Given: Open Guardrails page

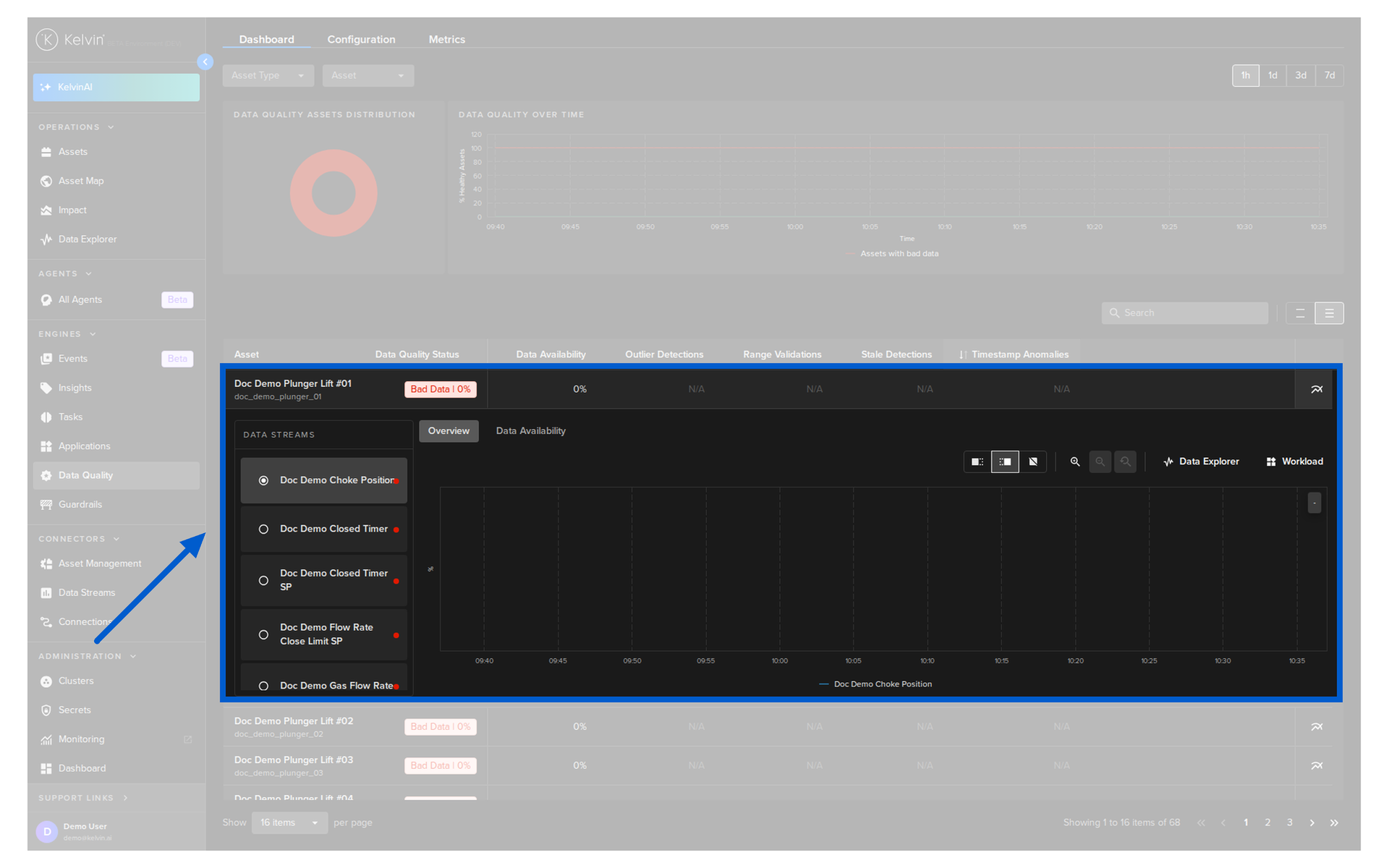Looking at the screenshot, I should tap(116, 505).
